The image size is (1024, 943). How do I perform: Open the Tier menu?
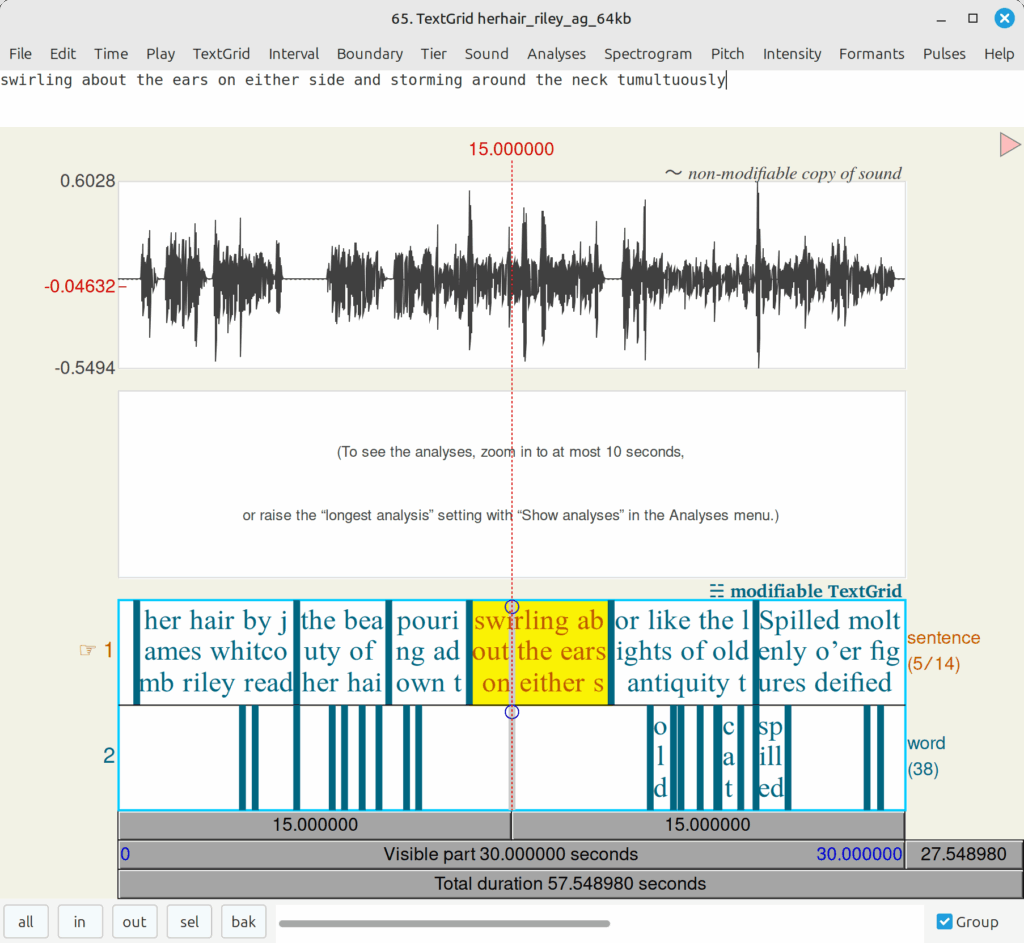433,54
